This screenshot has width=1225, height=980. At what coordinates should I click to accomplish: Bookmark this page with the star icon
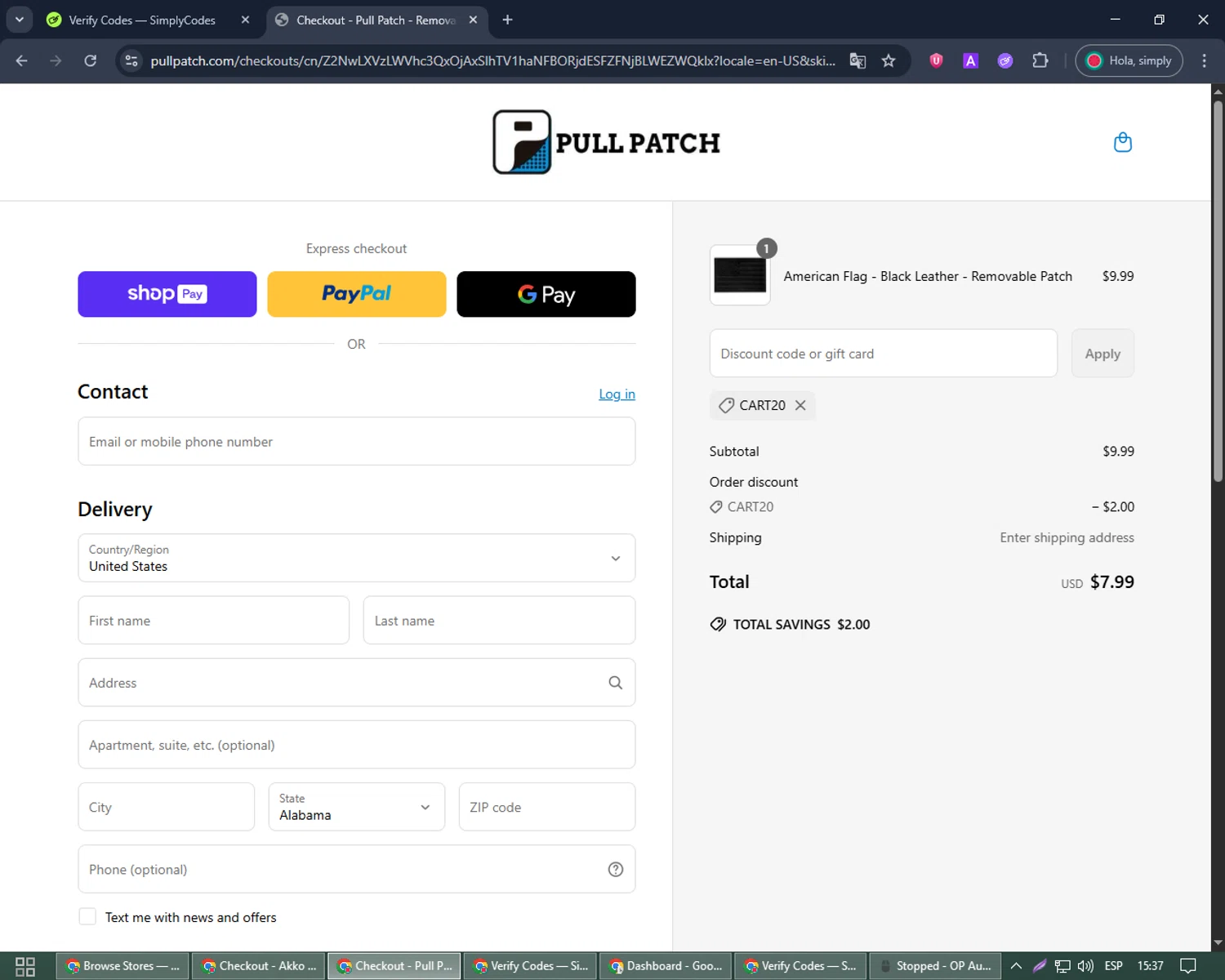tap(889, 60)
